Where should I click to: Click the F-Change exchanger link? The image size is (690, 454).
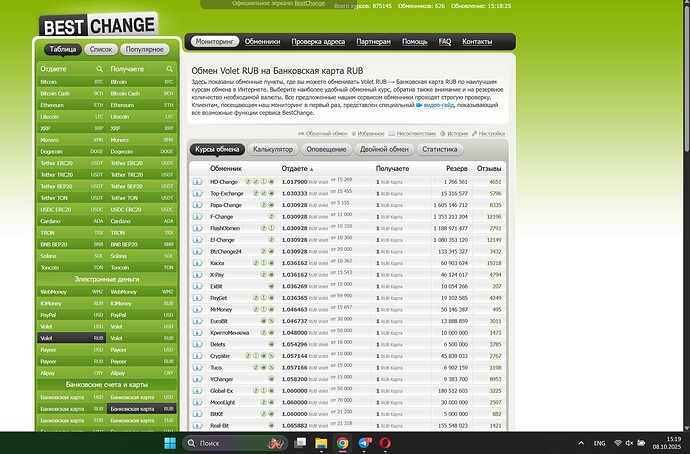click(x=222, y=214)
